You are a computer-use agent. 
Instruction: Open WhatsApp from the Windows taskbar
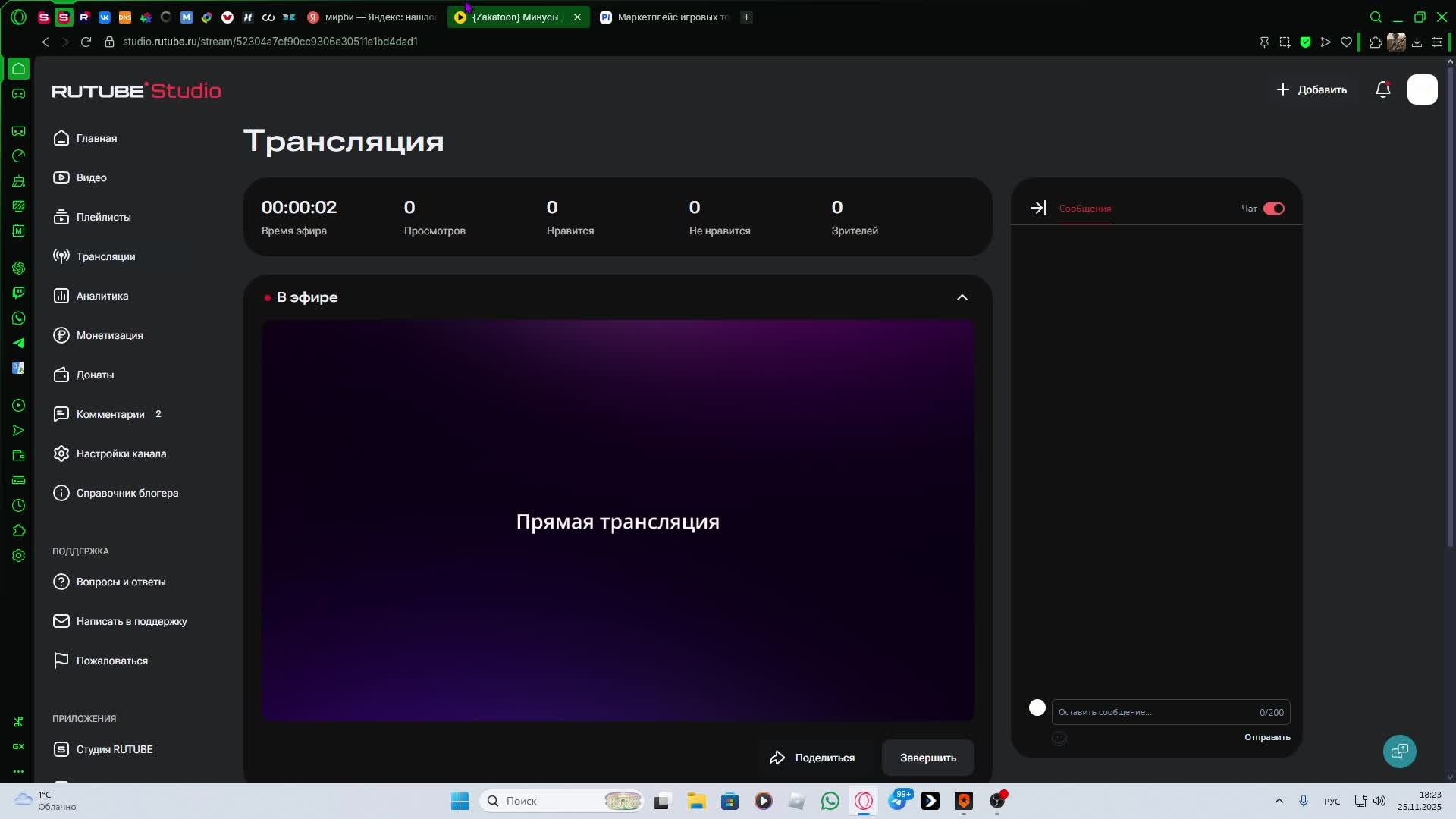830,801
